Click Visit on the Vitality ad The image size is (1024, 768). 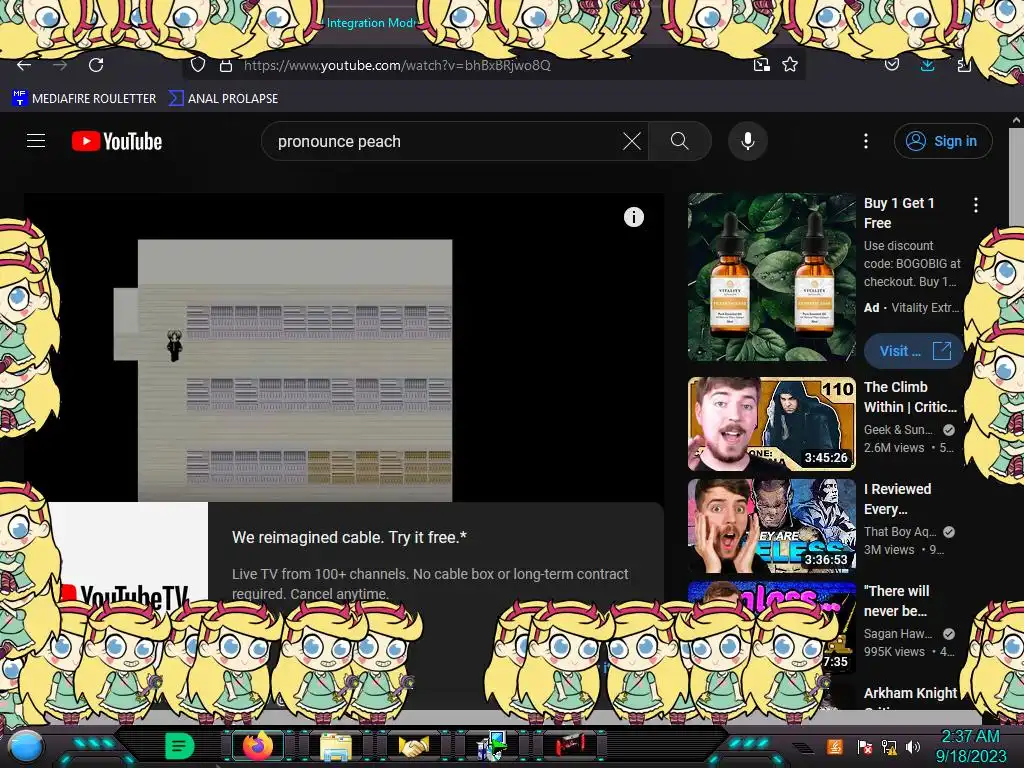point(912,351)
